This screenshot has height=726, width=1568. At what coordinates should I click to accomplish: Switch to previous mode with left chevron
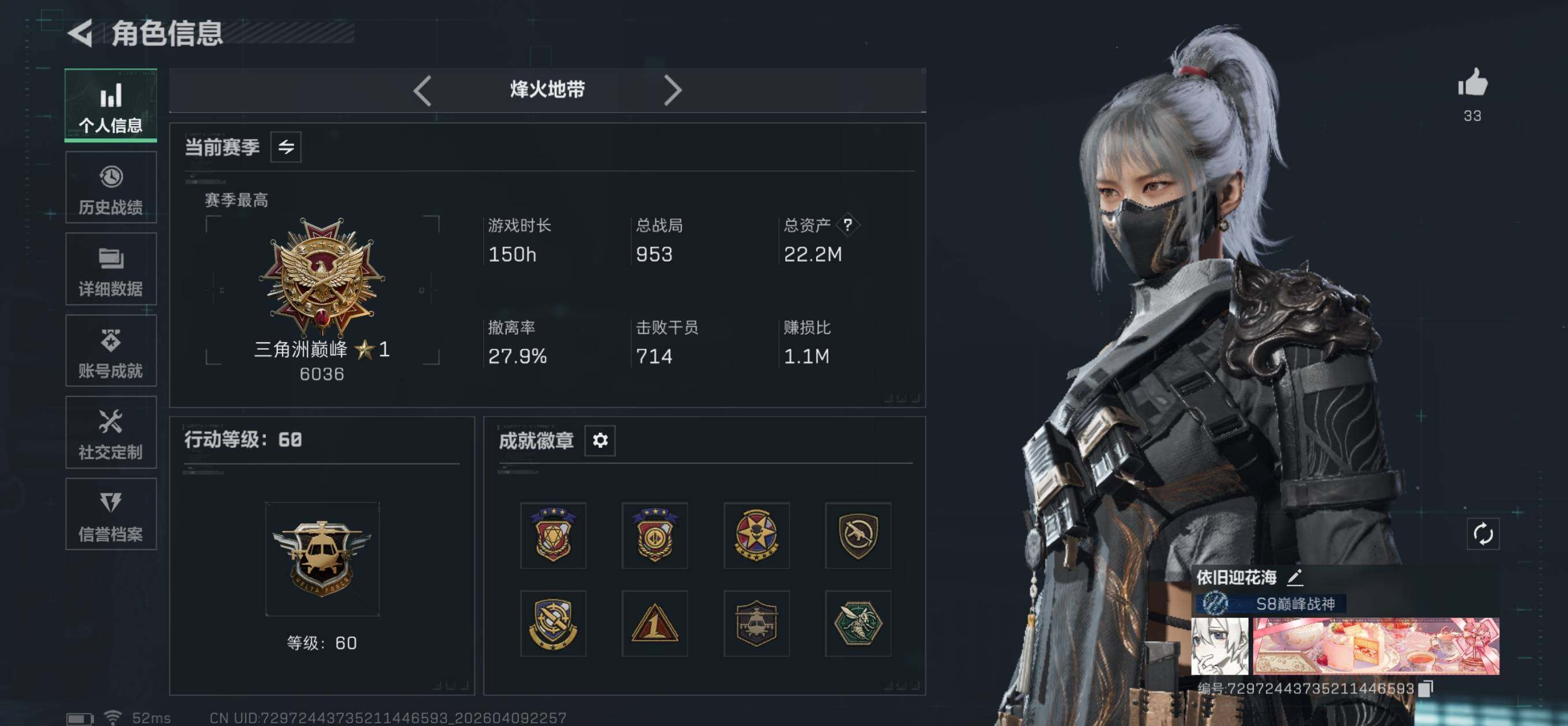coord(422,90)
